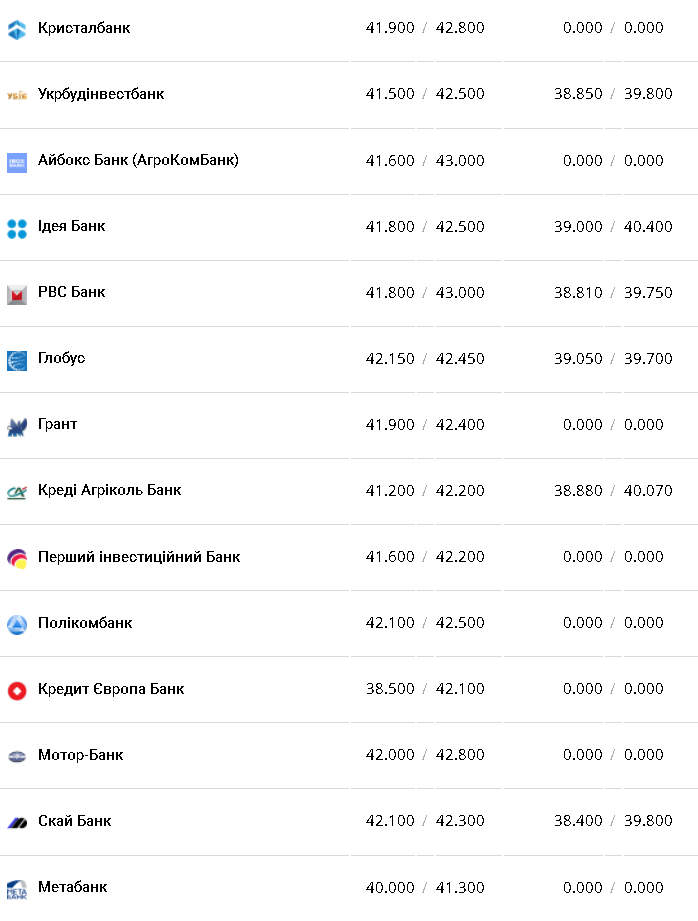
Task: Click the Глобус bank logo icon
Action: (x=16, y=360)
